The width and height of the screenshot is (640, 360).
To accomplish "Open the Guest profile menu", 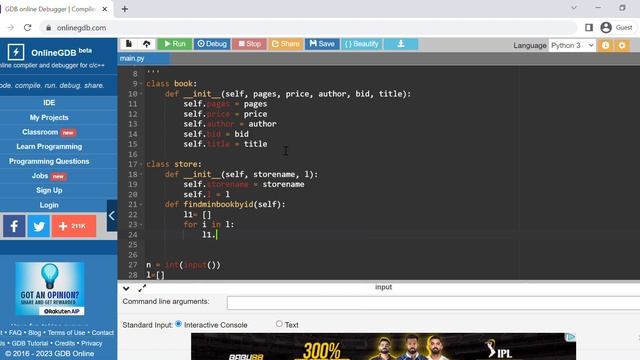I will tap(617, 28).
